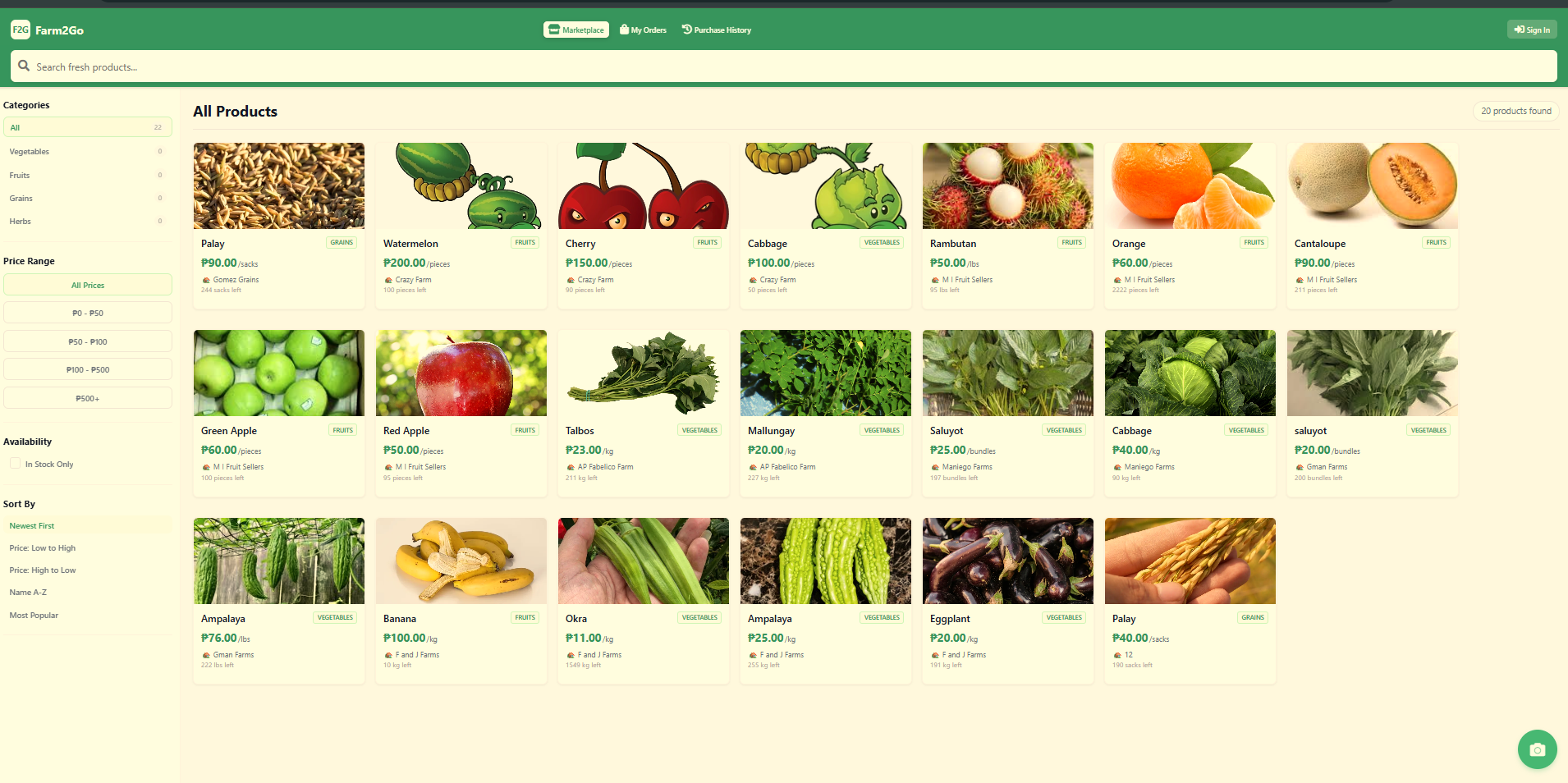Click the F2G logo icon
Screen dimensions: 1568x783
21,30
